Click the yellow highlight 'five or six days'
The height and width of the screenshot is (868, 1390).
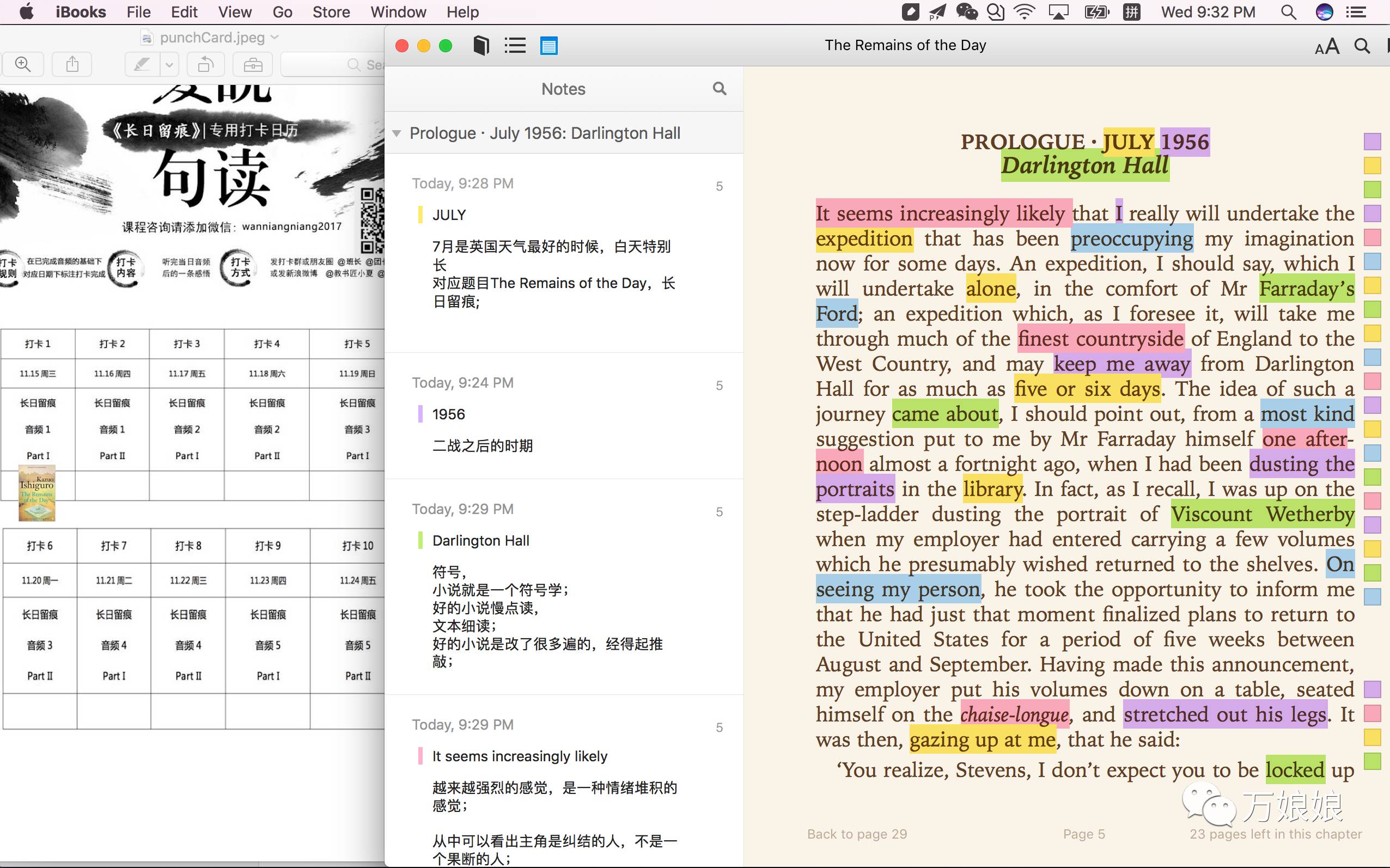[1087, 389]
